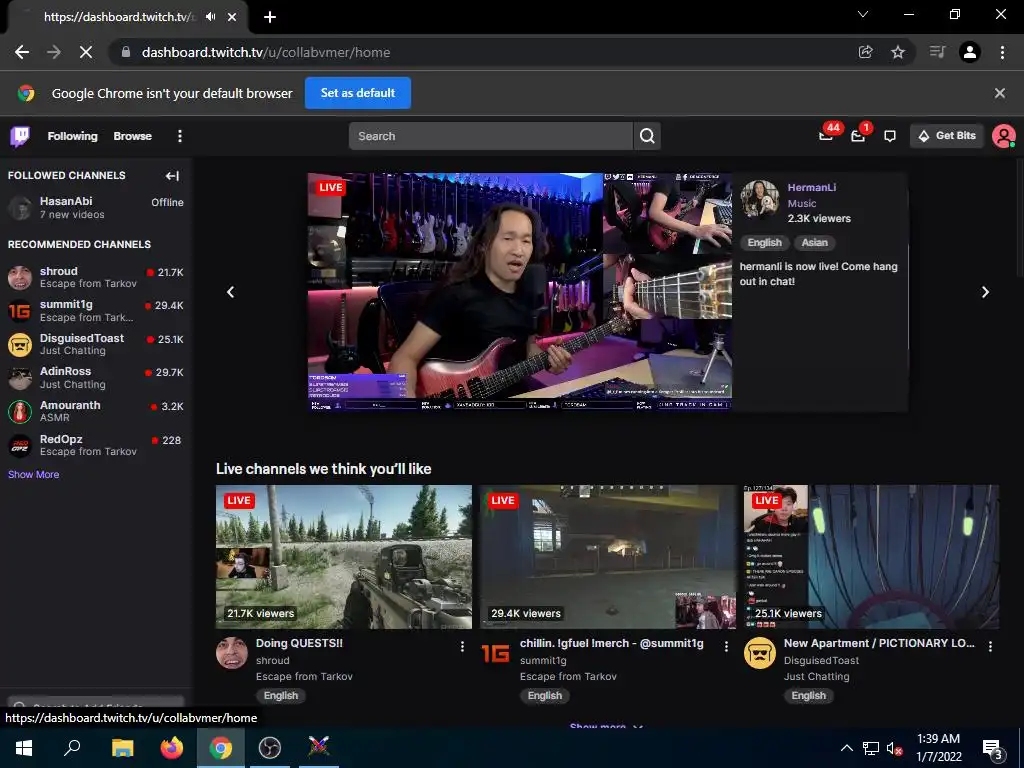
Task: Go to previous featured stream carousel arrow
Action: (231, 292)
